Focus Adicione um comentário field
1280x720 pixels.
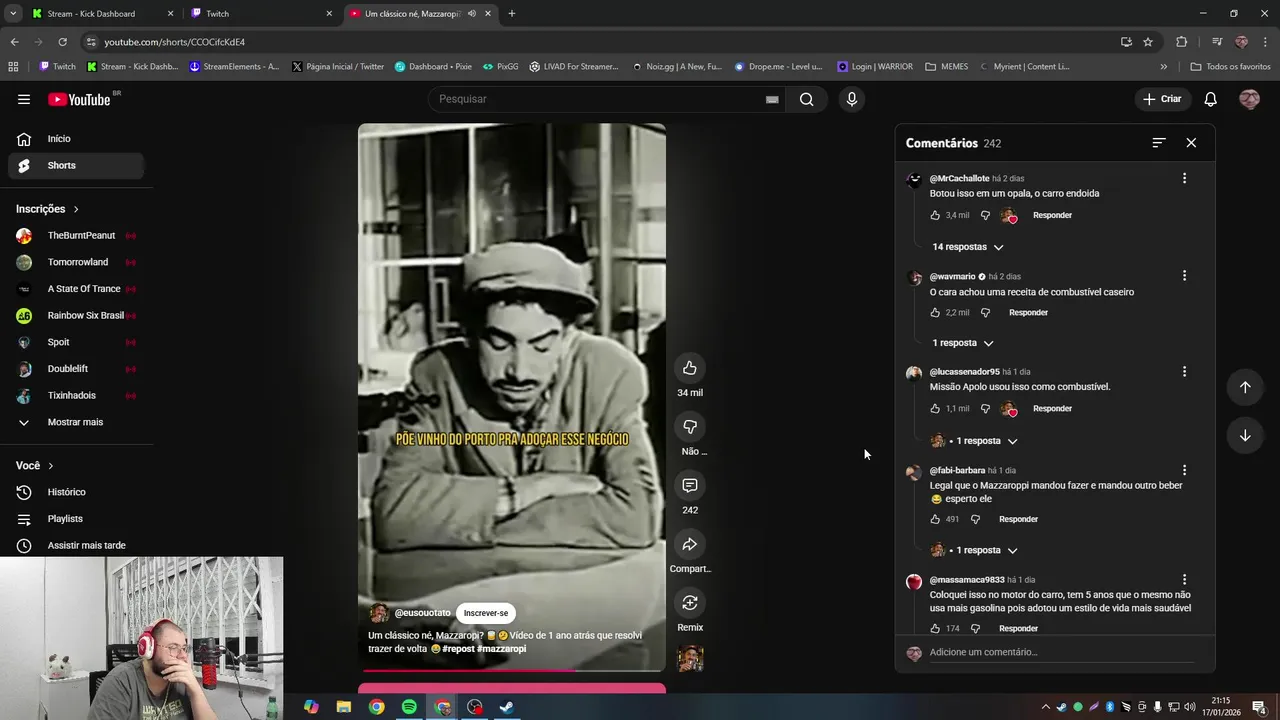point(1060,652)
